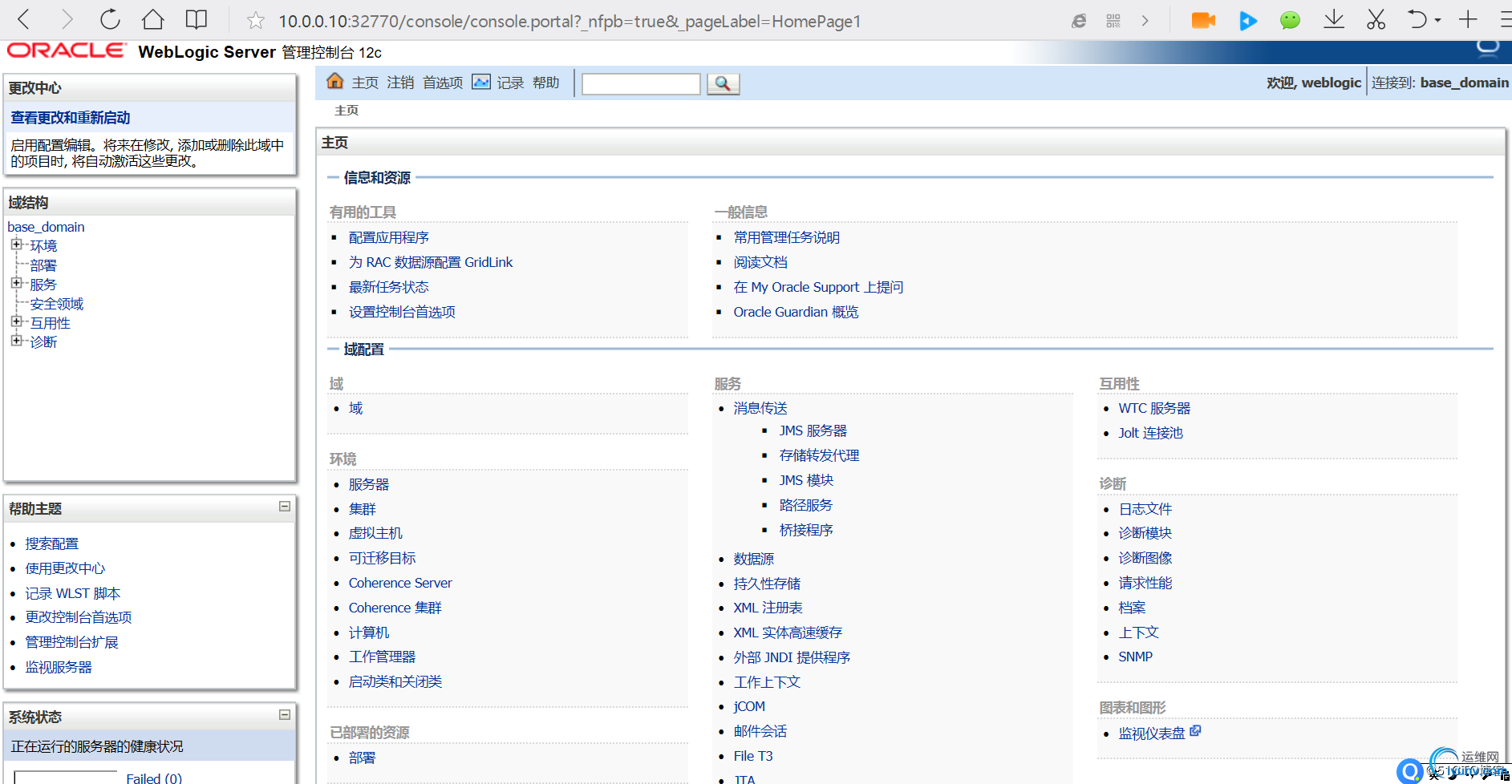This screenshot has height=784, width=1512.
Task: Open the 外部 JNDI 提供程序 link
Action: point(792,657)
